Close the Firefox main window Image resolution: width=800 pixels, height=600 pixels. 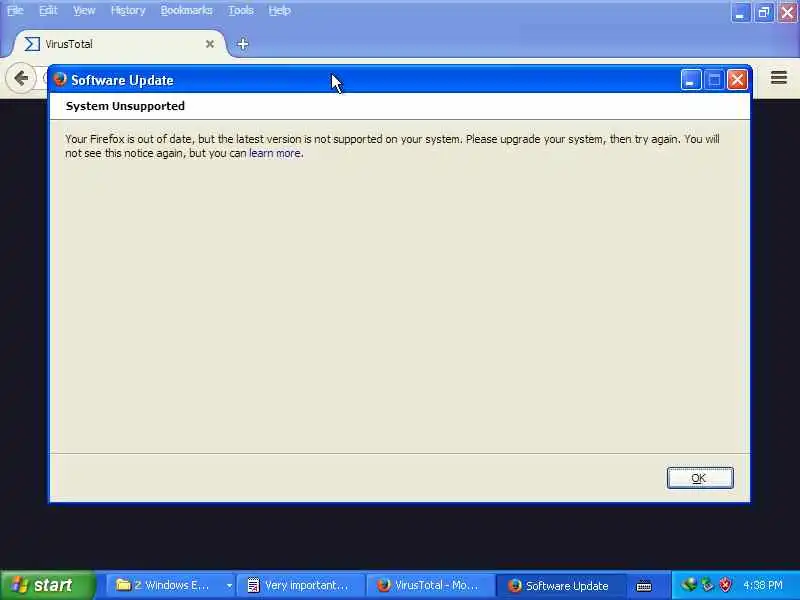[787, 12]
